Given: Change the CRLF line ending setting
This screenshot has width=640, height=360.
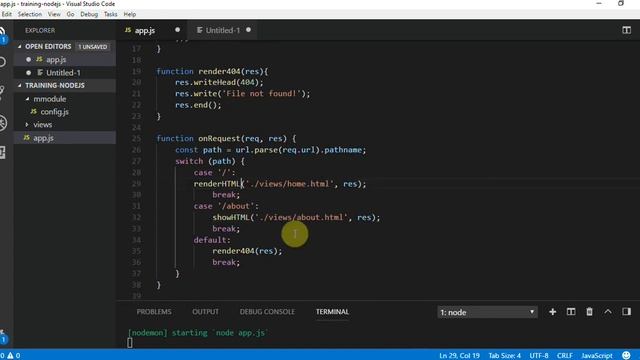Looking at the screenshot, I should coord(564,356).
